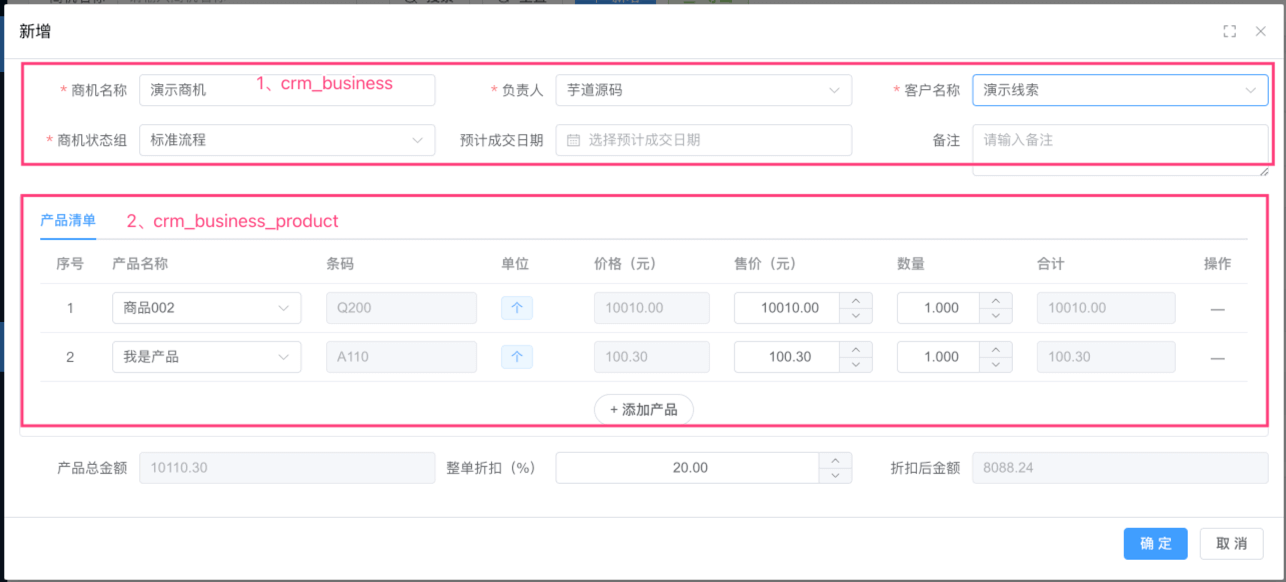Close the 新增 dialog
Image resolution: width=1286 pixels, height=582 pixels.
pyautogui.click(x=1261, y=31)
